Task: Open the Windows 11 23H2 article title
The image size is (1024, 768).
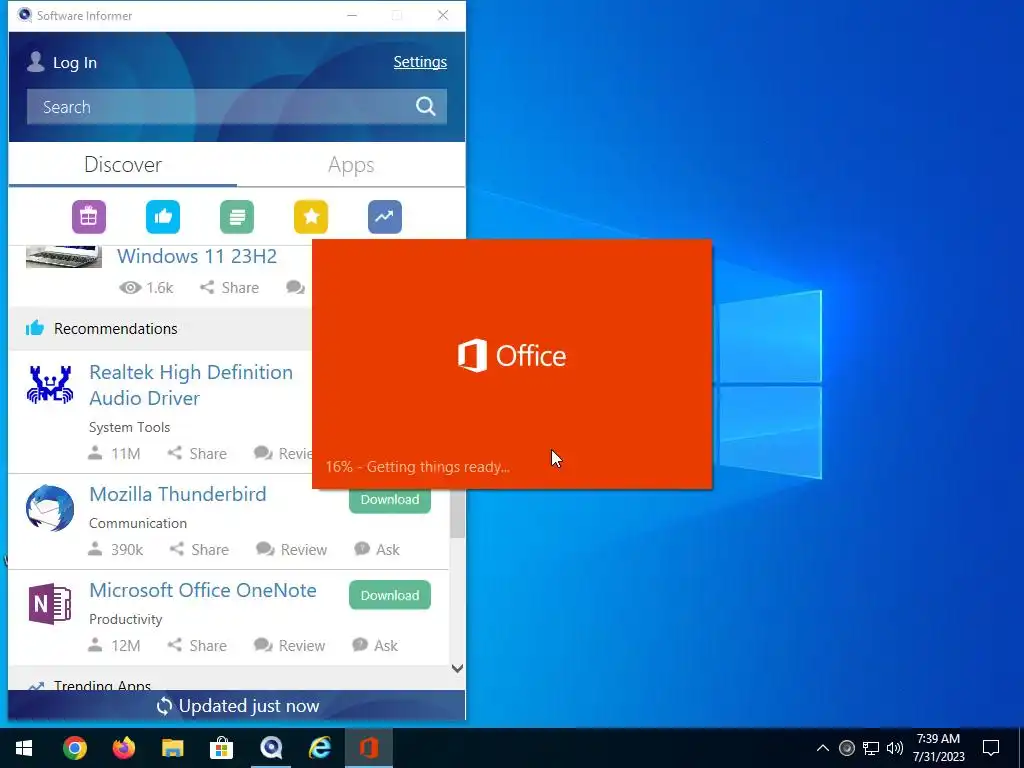Action: pyautogui.click(x=197, y=256)
